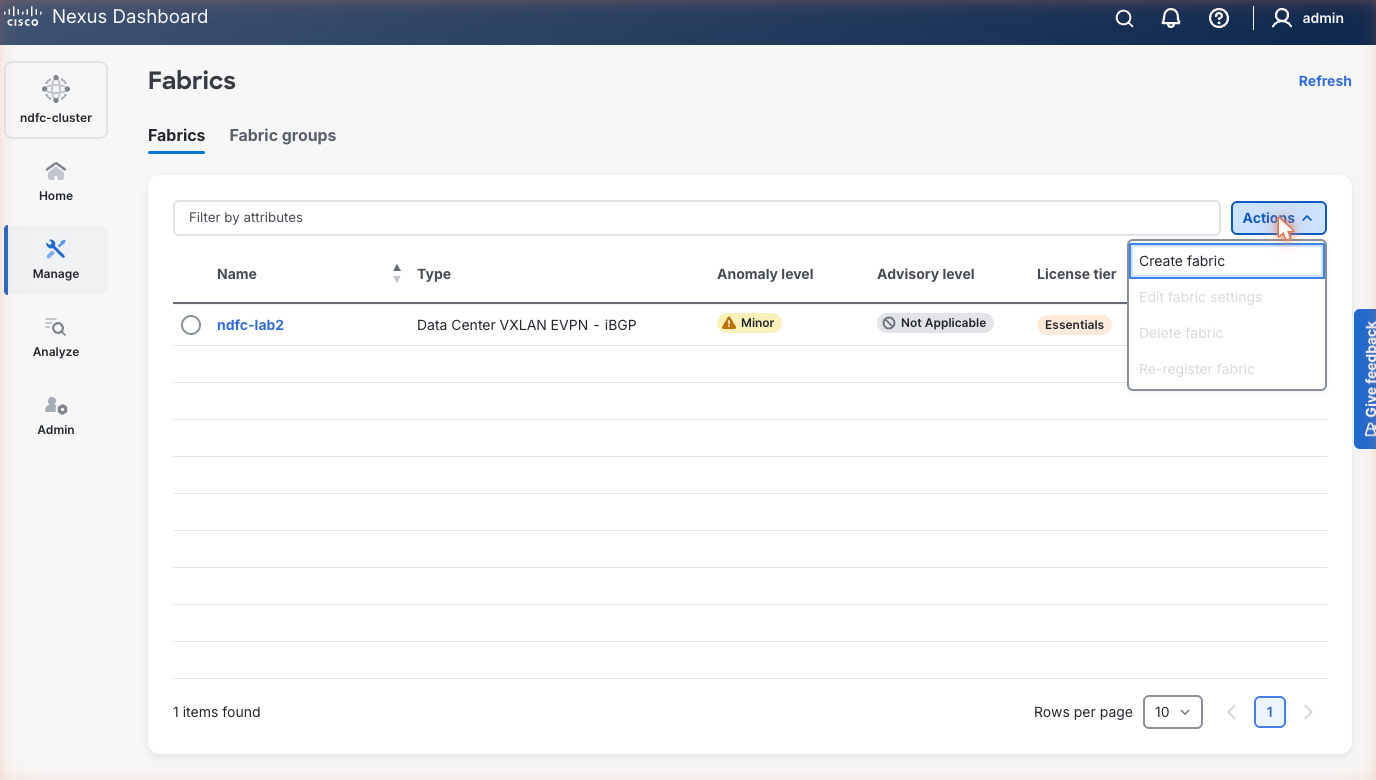Open the notifications bell
Viewport: 1376px width, 780px height.
coord(1171,18)
